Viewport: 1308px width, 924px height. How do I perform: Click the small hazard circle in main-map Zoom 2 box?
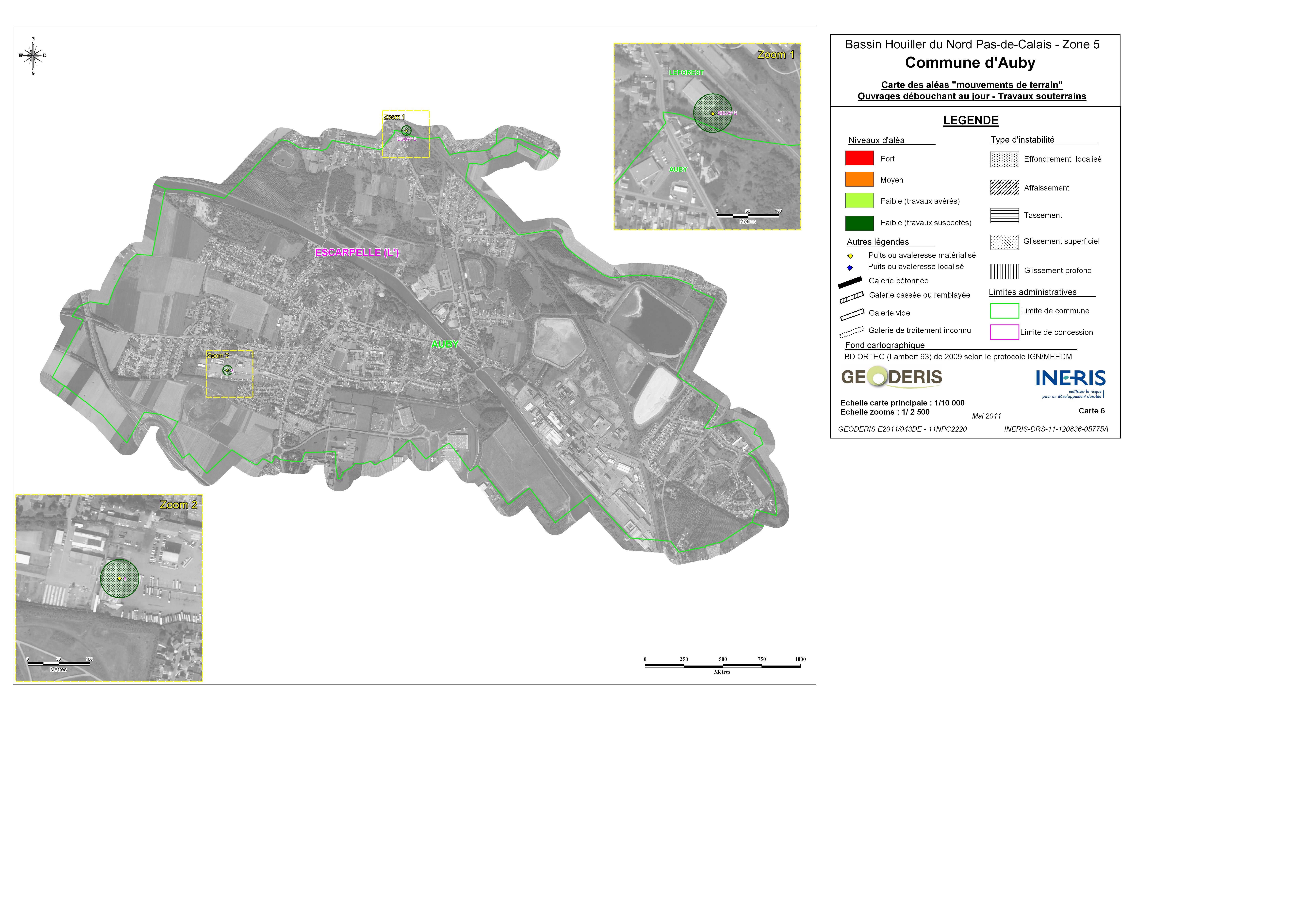(x=227, y=370)
